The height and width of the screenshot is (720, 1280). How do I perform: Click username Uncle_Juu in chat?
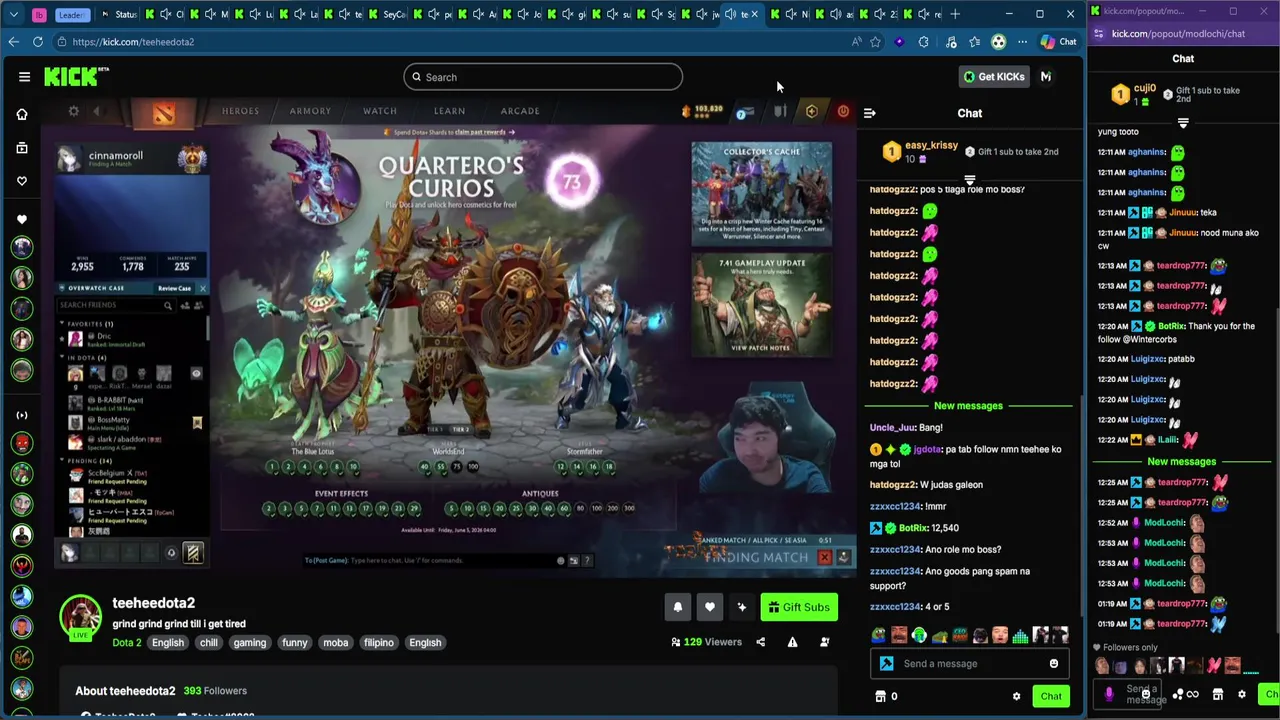tap(892, 428)
